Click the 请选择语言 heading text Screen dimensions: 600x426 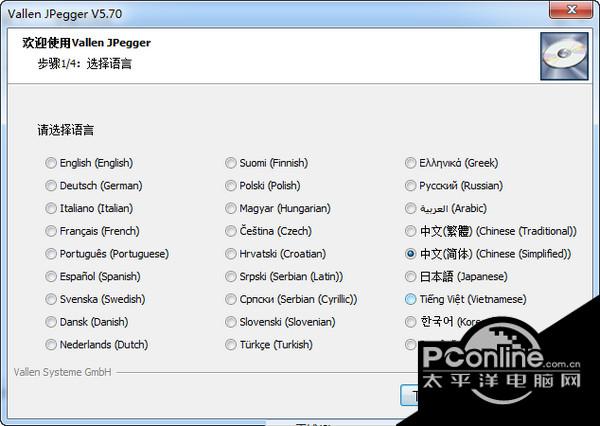(x=65, y=130)
